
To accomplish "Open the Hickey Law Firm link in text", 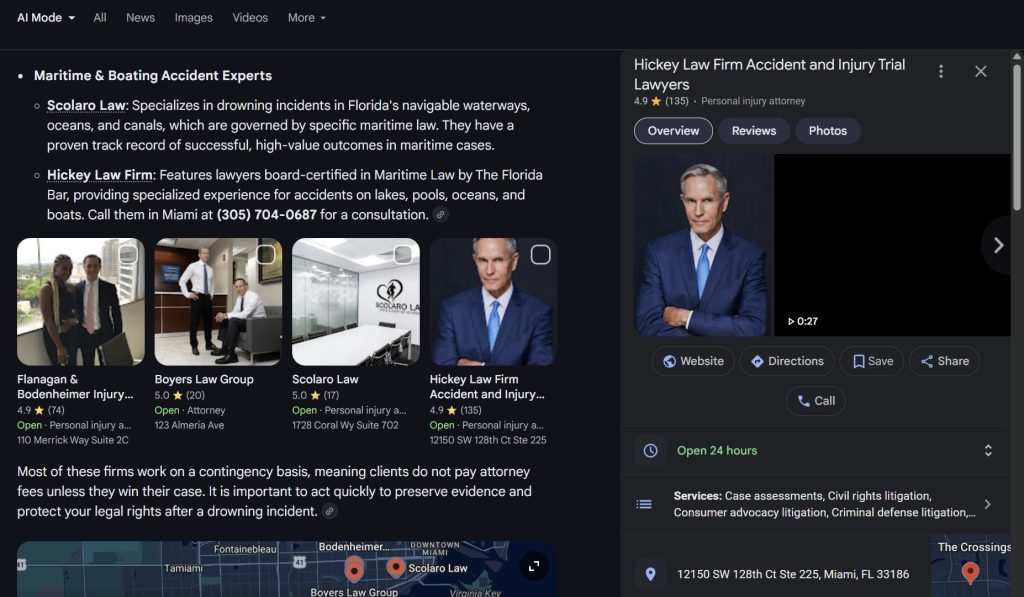I will 100,175.
